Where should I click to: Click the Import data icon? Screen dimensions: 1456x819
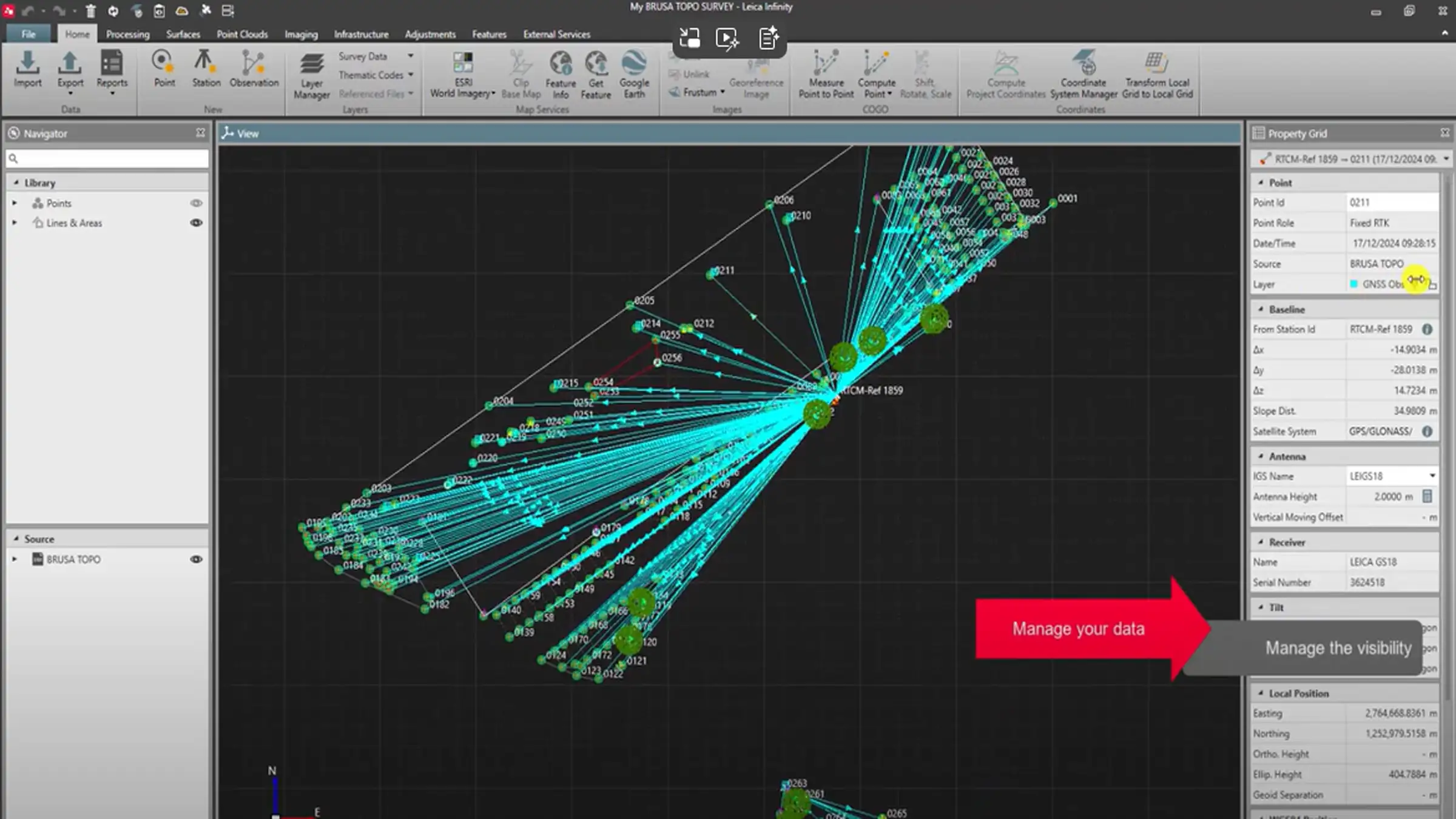tap(27, 69)
